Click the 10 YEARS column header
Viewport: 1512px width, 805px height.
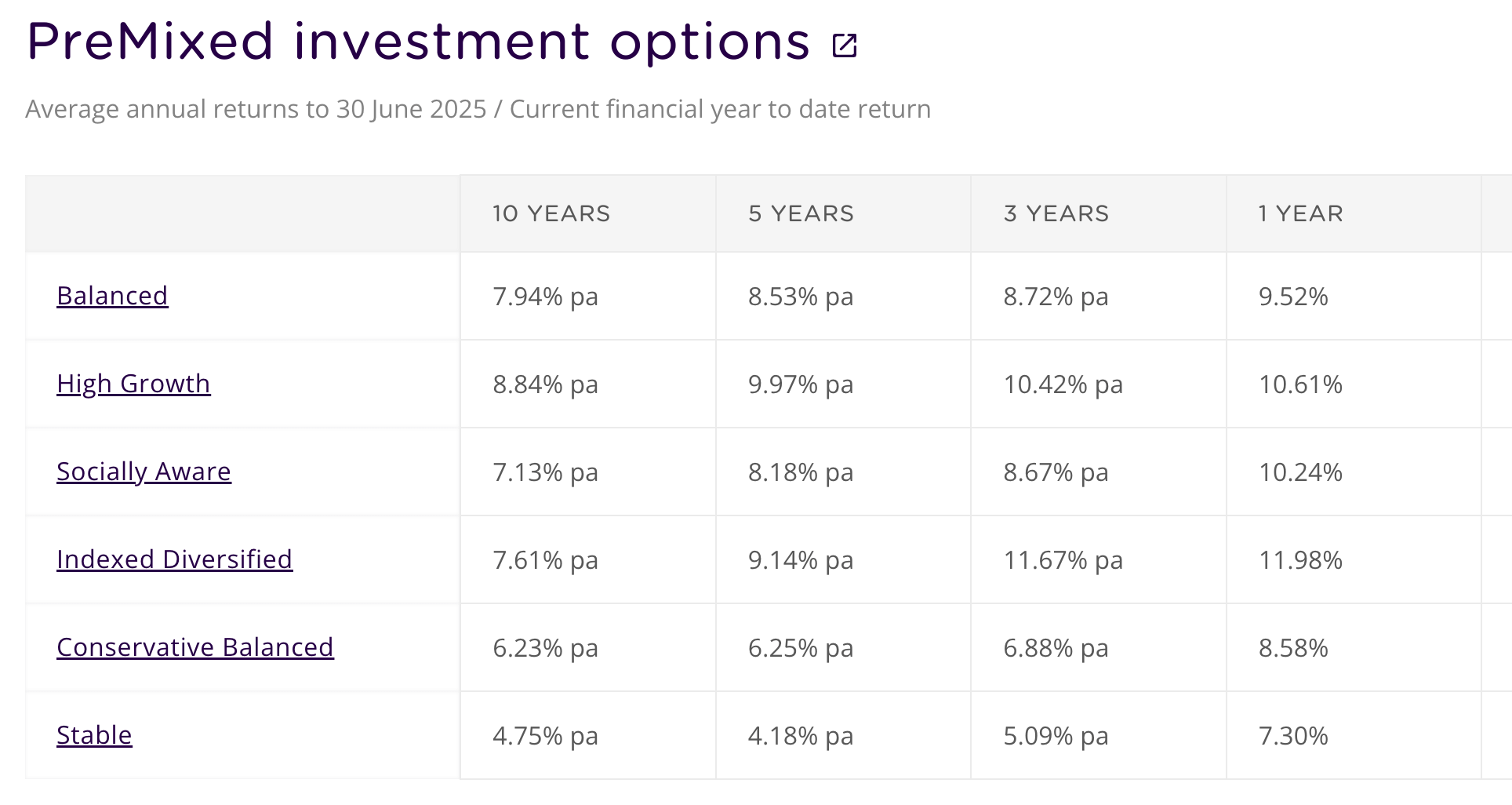(551, 213)
